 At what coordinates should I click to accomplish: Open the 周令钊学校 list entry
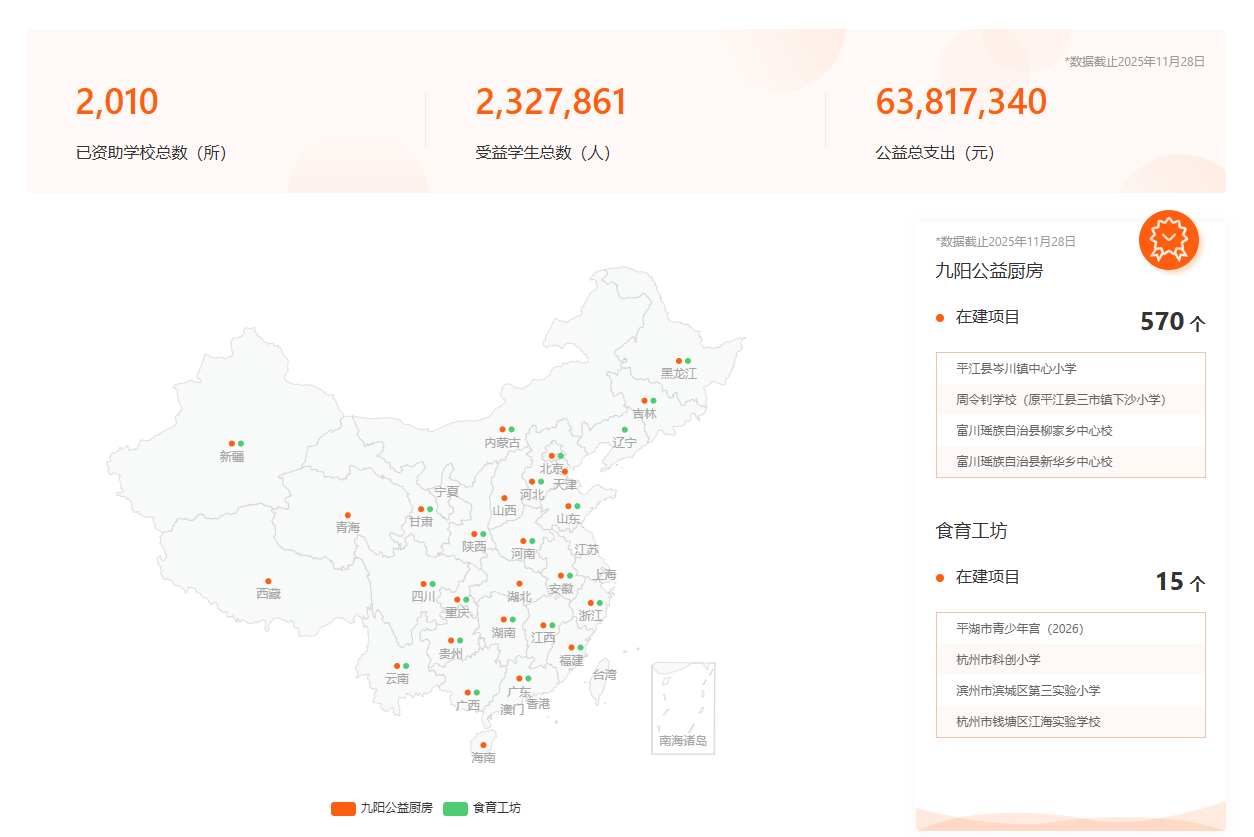[1060, 400]
